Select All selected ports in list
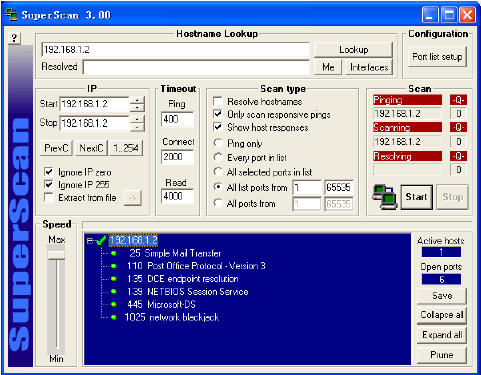This screenshot has height=375, width=481. [x=218, y=172]
